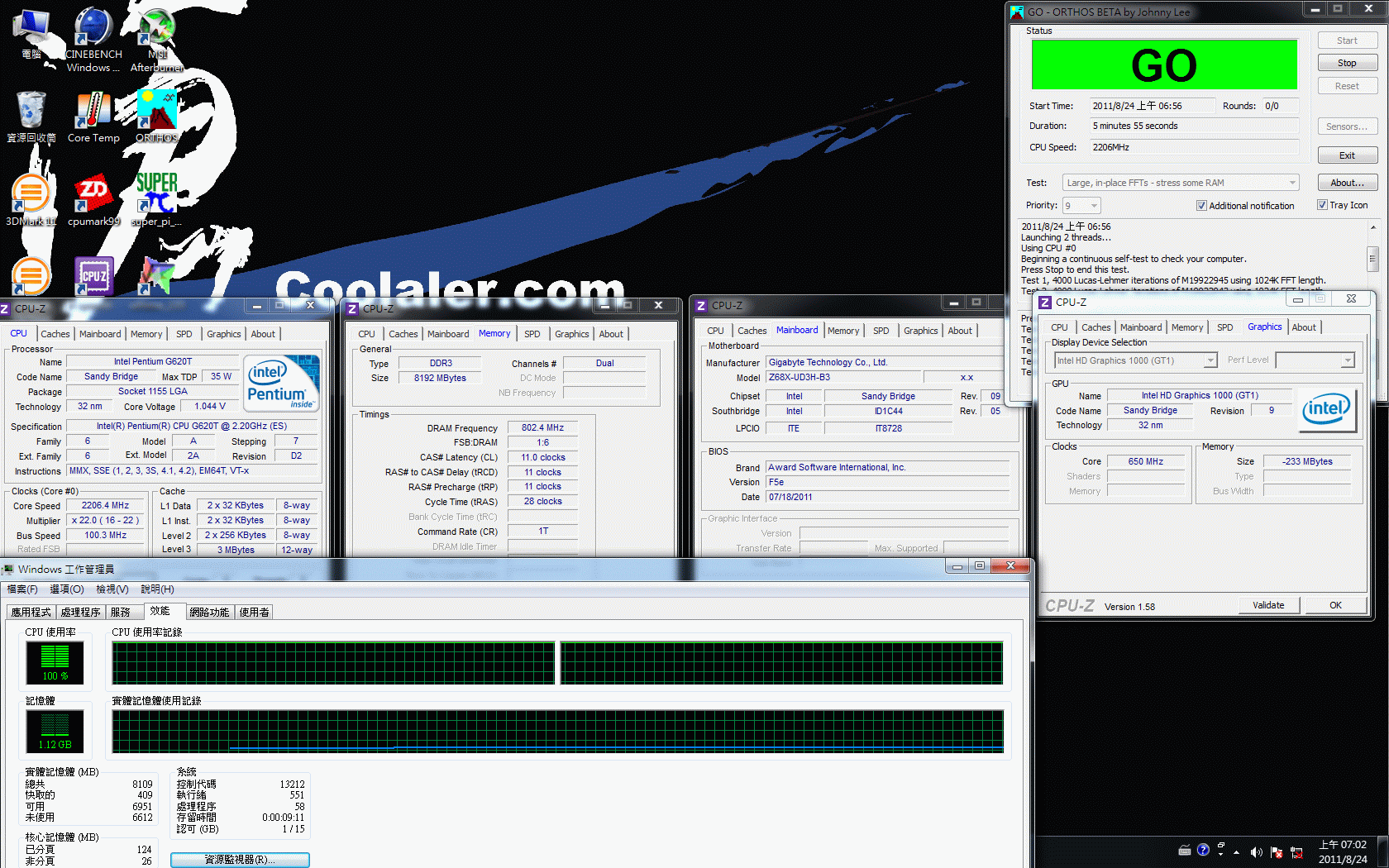
Task: Open the volume speaker tray icon
Action: [x=1256, y=851]
